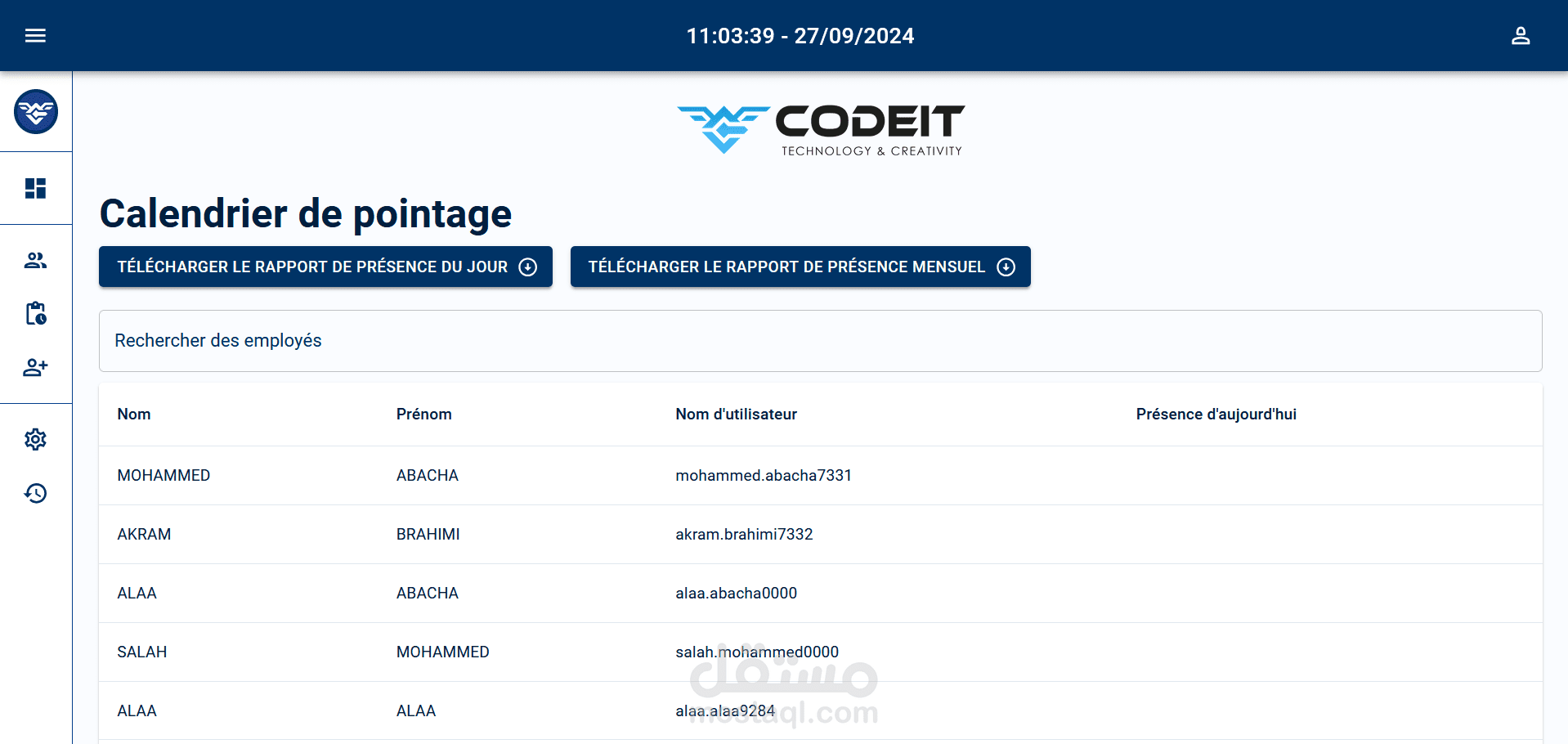Viewport: 1568px width, 744px height.
Task: Select the BRAHIMI surname cell
Action: coord(428,534)
